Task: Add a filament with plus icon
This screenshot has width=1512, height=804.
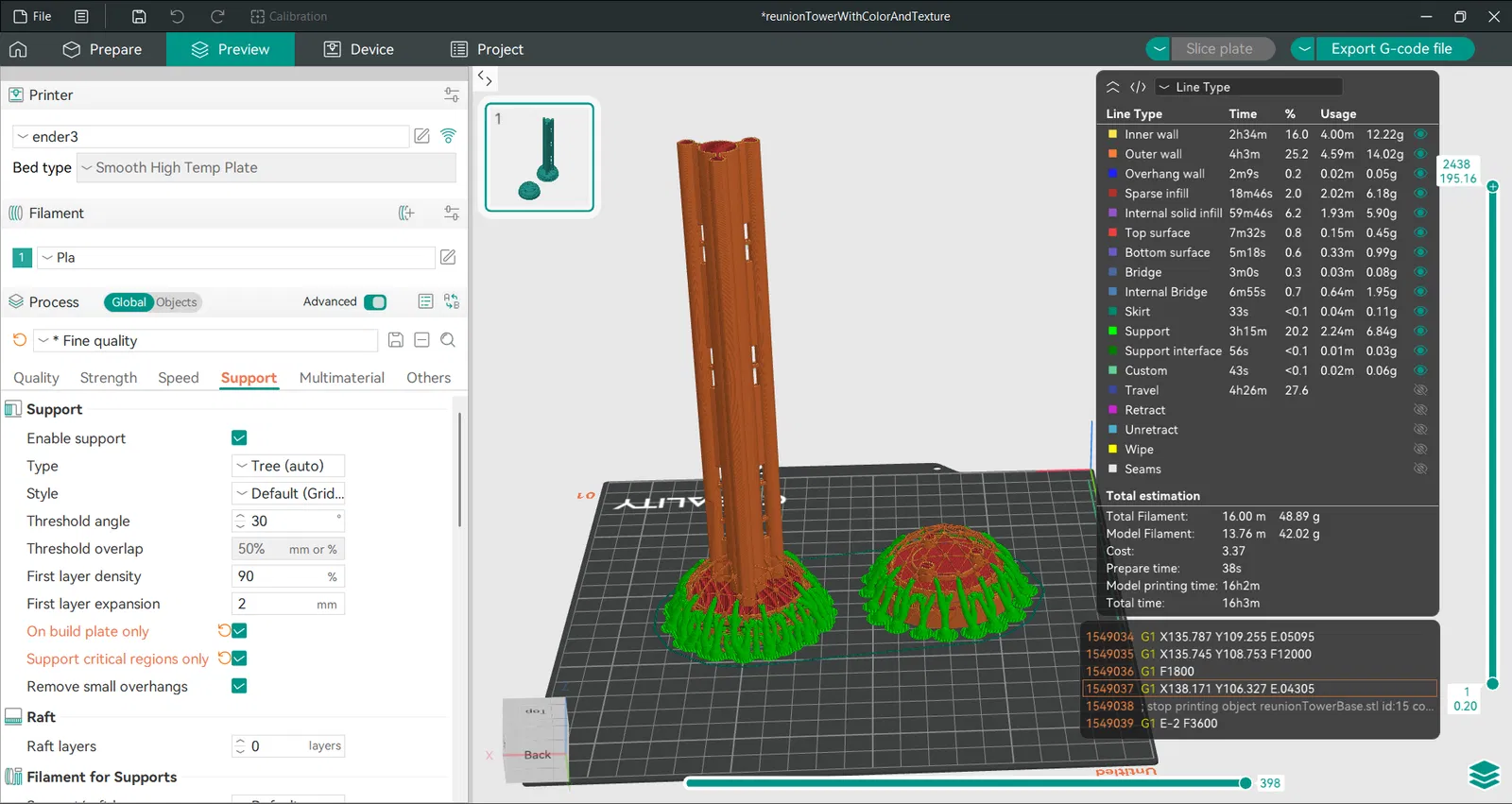Action: coord(406,214)
